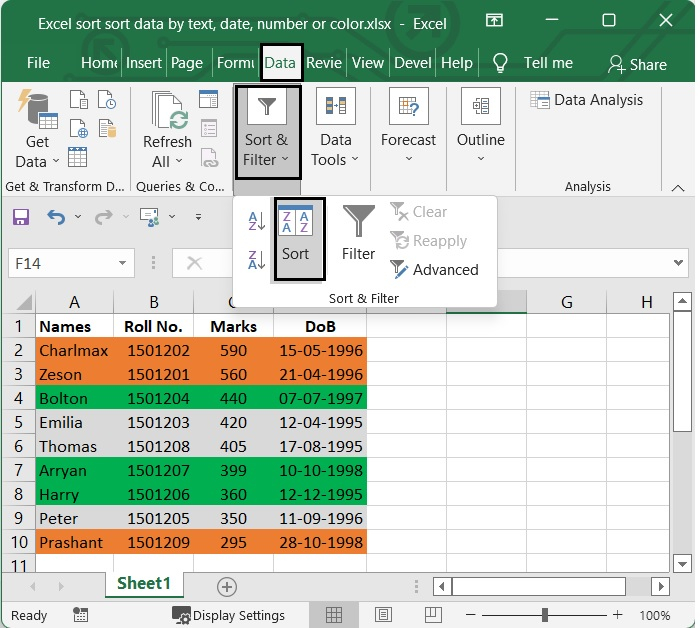Add a new sheet with plus button

click(227, 587)
